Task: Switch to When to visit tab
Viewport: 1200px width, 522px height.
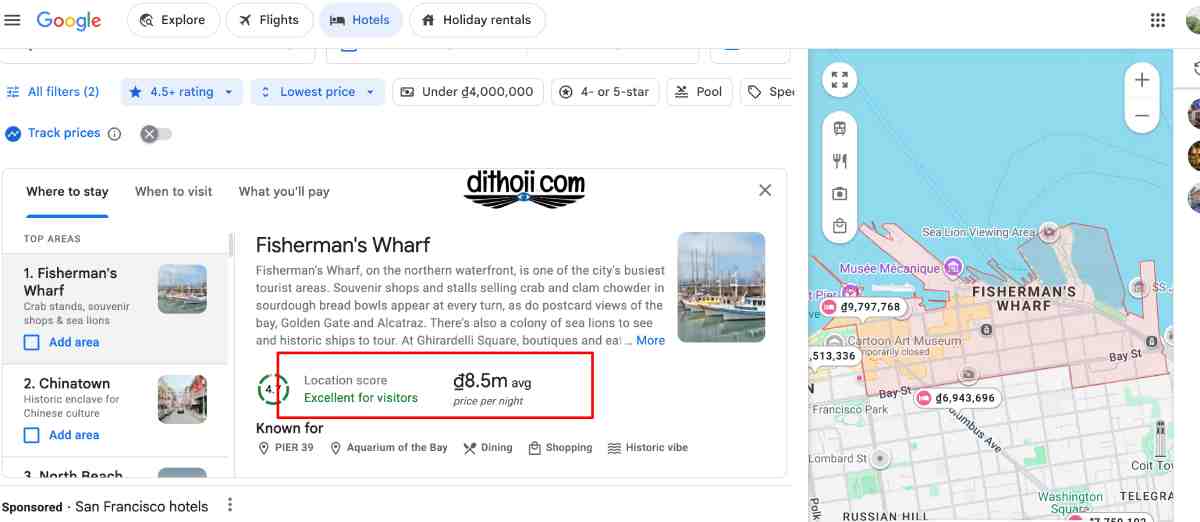Action: click(174, 192)
